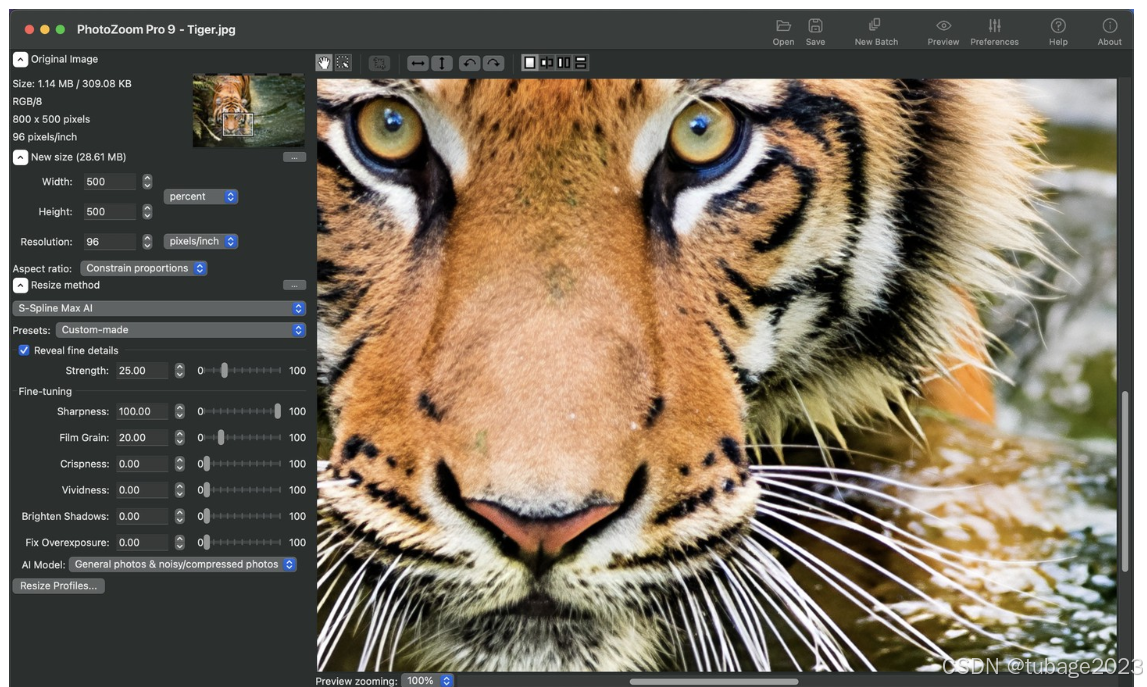The image size is (1147, 687).
Task: Open the Constrain proportions aspect ratio menu
Action: (144, 269)
